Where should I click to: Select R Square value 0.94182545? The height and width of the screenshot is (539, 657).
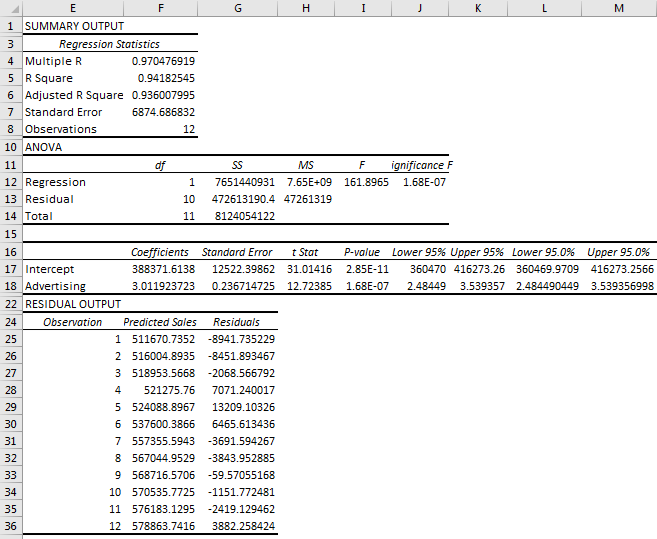[166, 78]
